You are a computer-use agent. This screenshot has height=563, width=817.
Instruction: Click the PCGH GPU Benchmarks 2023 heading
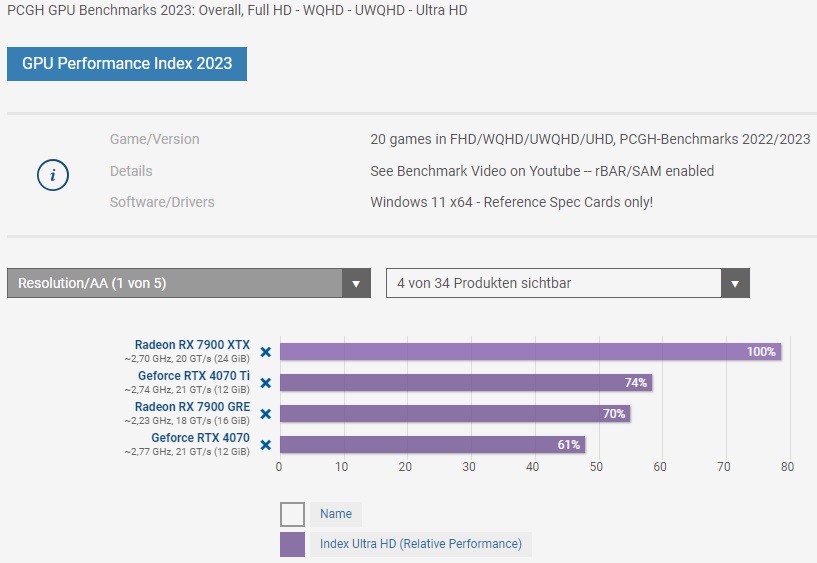237,10
